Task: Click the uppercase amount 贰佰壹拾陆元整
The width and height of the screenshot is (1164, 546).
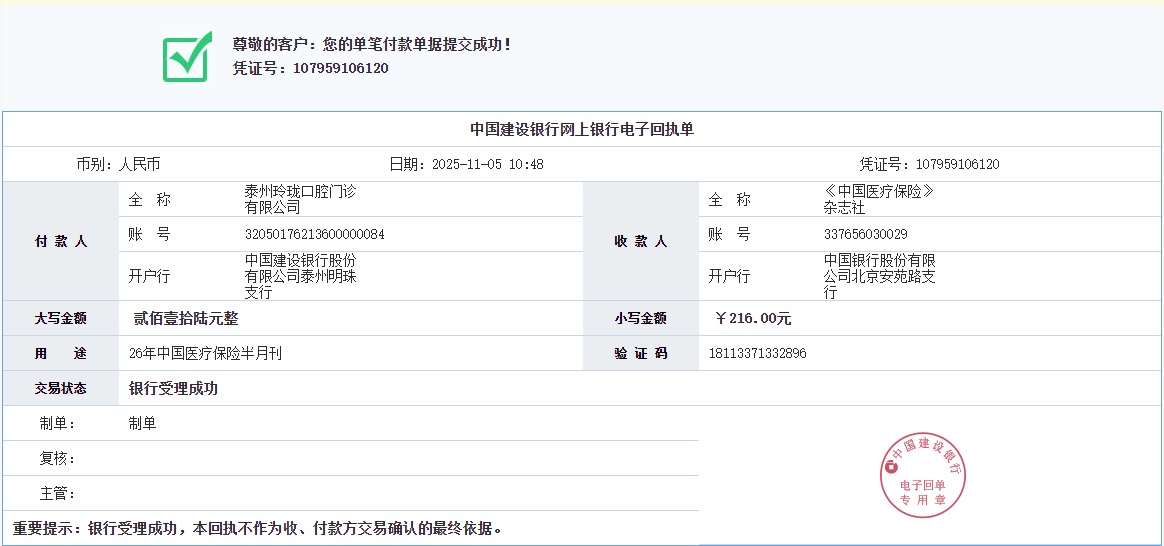Action: (x=186, y=318)
